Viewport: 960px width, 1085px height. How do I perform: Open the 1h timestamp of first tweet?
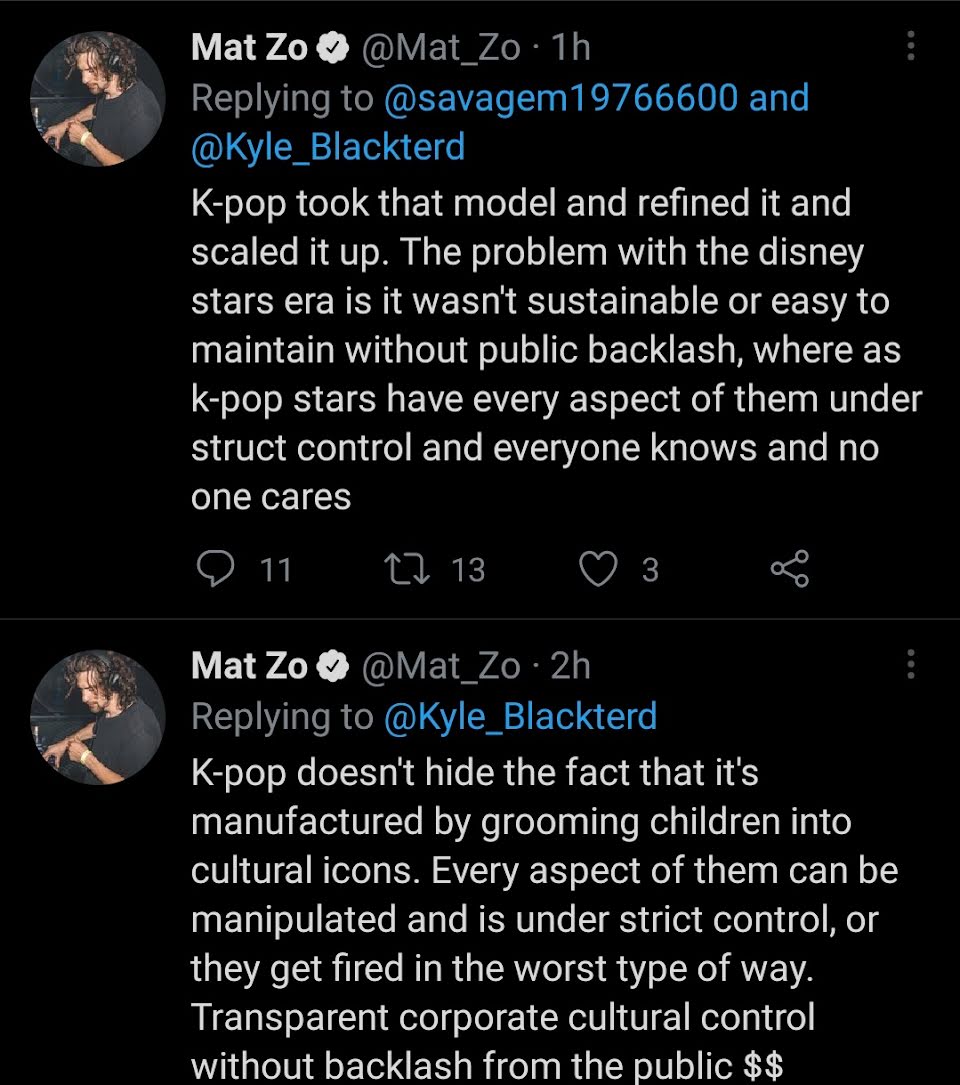570,47
